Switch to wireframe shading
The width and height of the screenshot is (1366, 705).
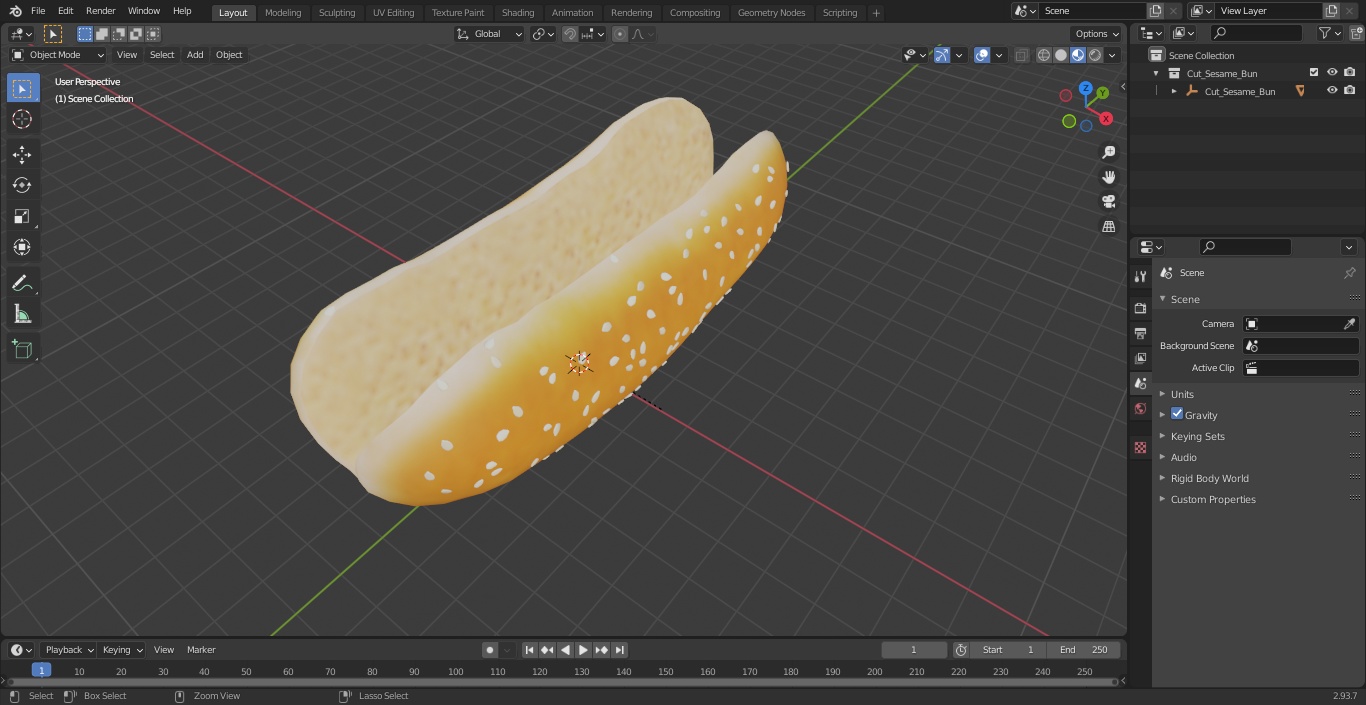pos(1044,55)
